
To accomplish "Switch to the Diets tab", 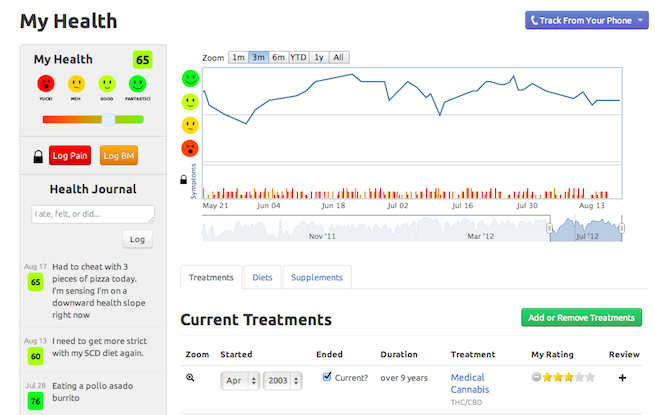I will (262, 277).
